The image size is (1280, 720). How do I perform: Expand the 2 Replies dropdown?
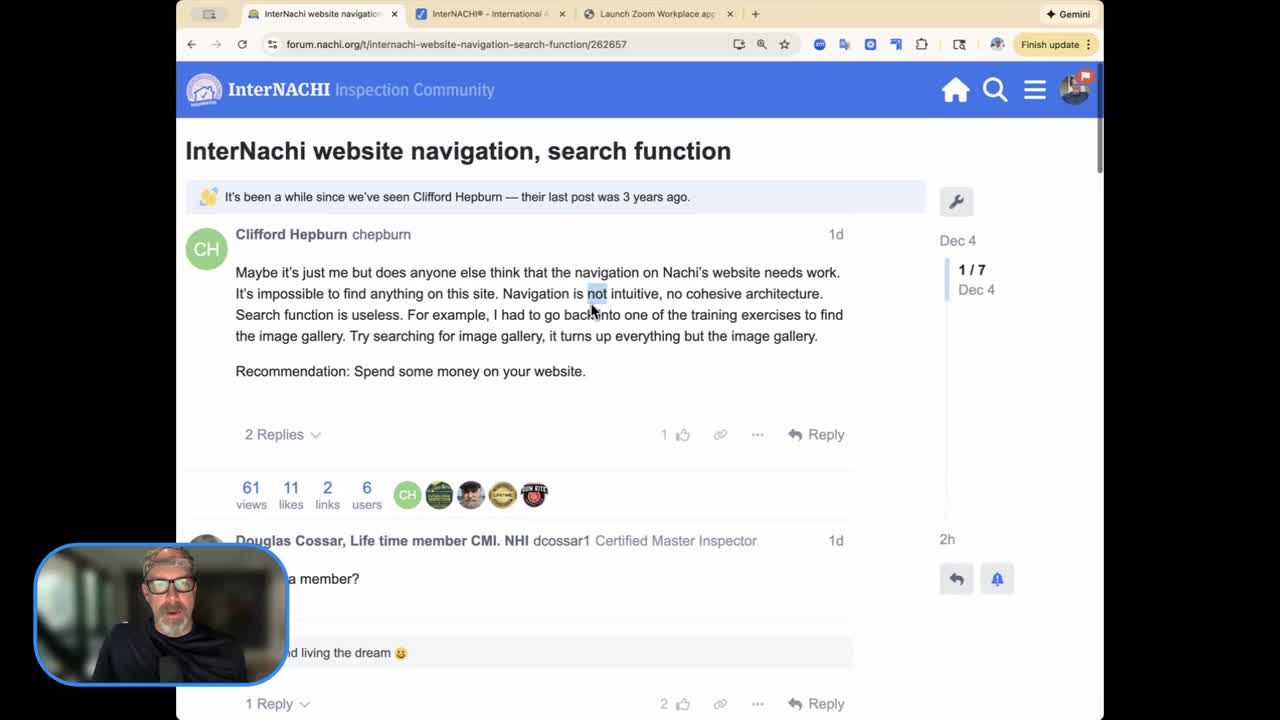coord(283,435)
